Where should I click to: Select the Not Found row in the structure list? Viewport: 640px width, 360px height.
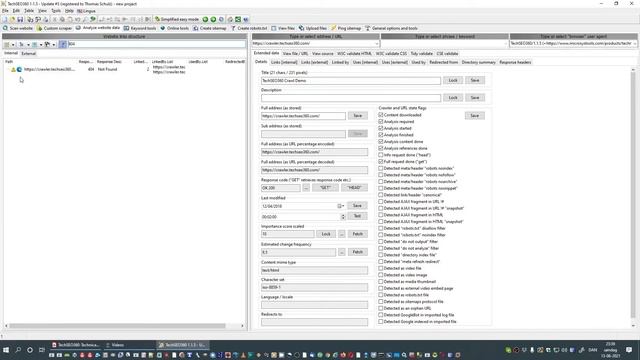pyautogui.click(x=124, y=69)
